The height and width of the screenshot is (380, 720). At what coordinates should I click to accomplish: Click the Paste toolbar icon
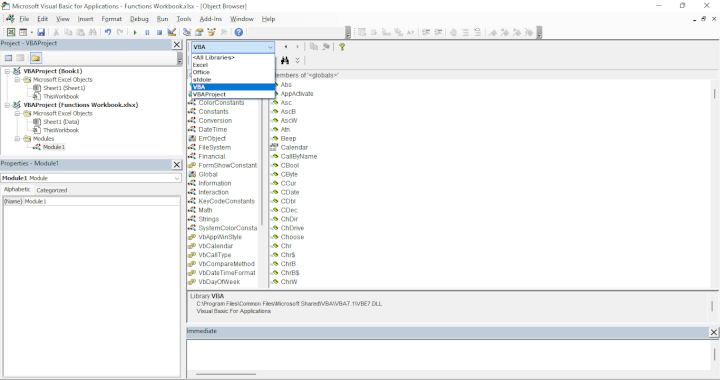click(x=80, y=32)
